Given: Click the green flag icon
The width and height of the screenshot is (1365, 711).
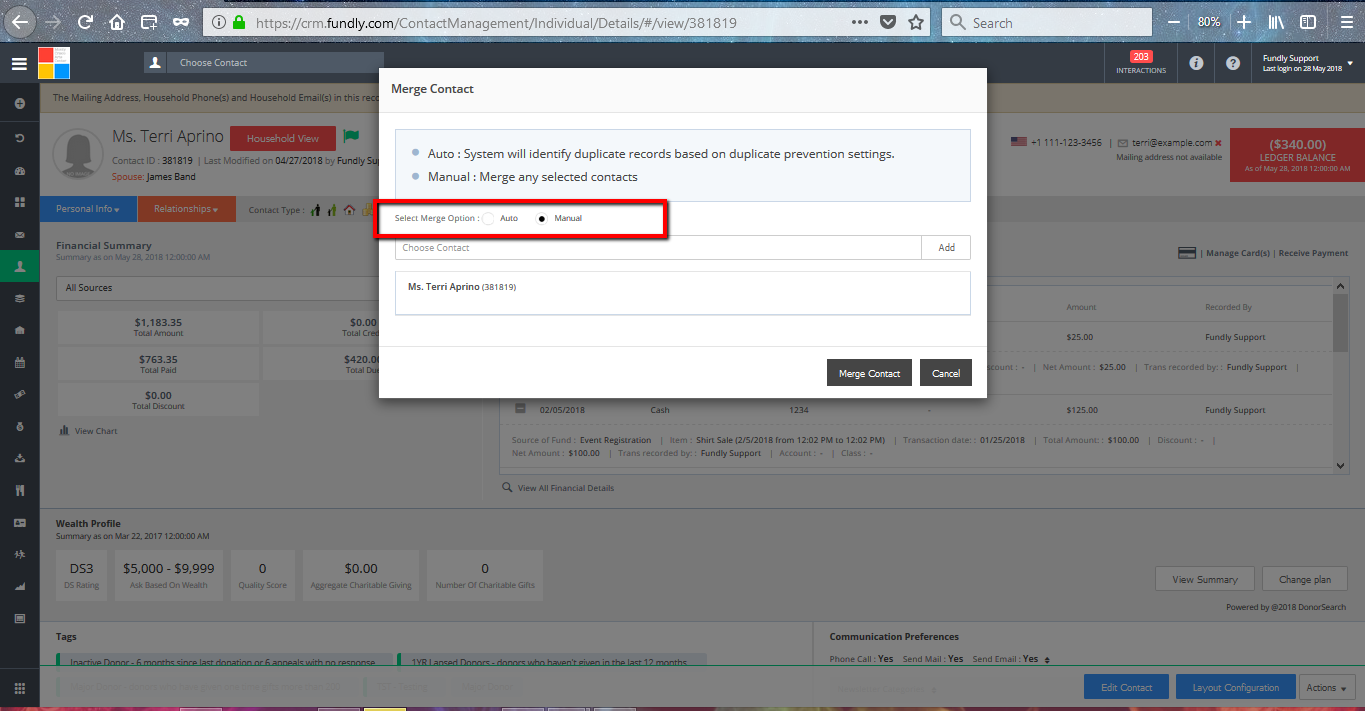Looking at the screenshot, I should (351, 137).
